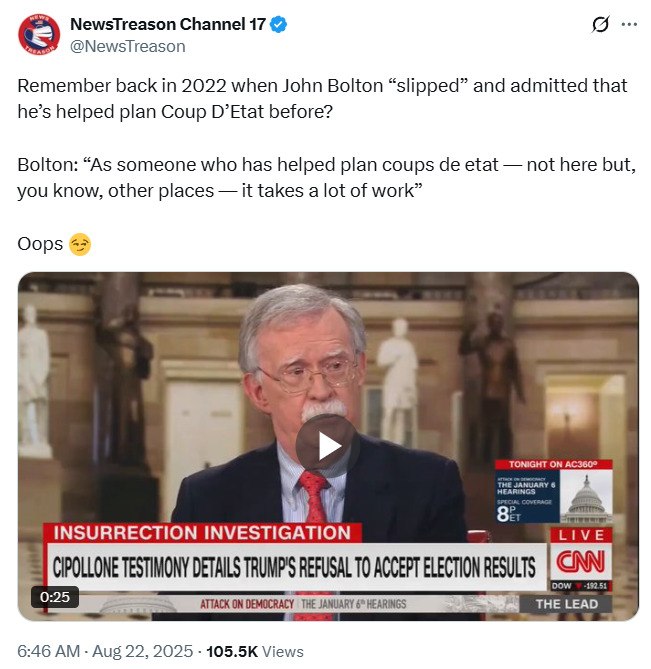Screen dimensions: 651x669
Task: Click the LIVE indicator above CNN logo
Action: 581,535
